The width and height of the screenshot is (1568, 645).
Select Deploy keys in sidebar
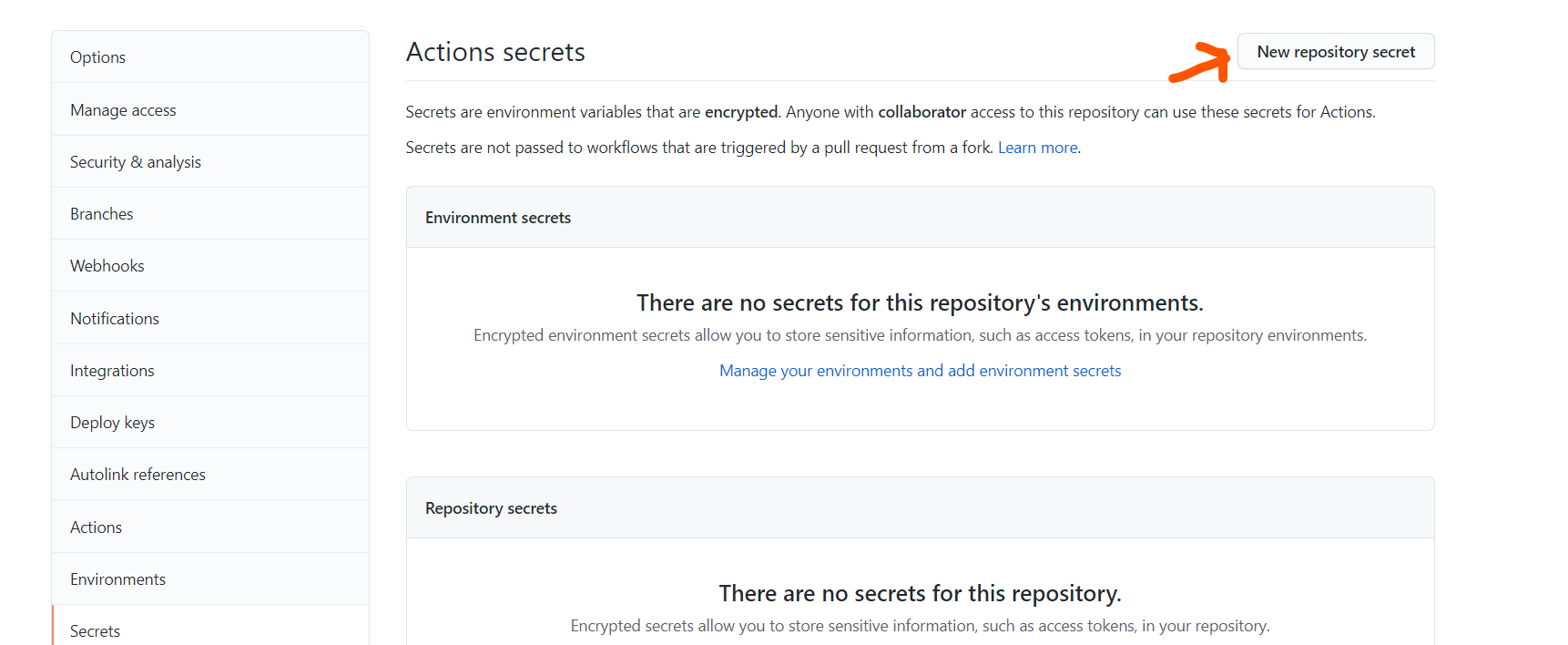point(113,423)
